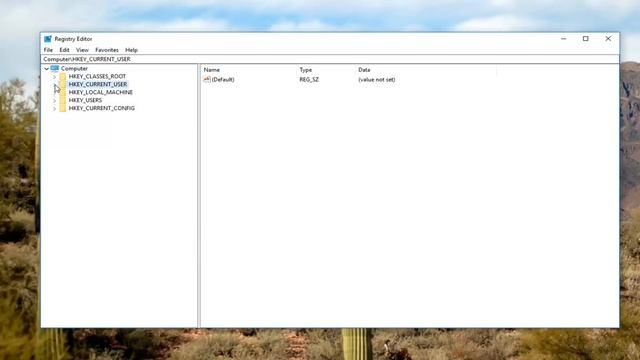Select the (Default) value name
The image size is (640, 360).
(223, 80)
